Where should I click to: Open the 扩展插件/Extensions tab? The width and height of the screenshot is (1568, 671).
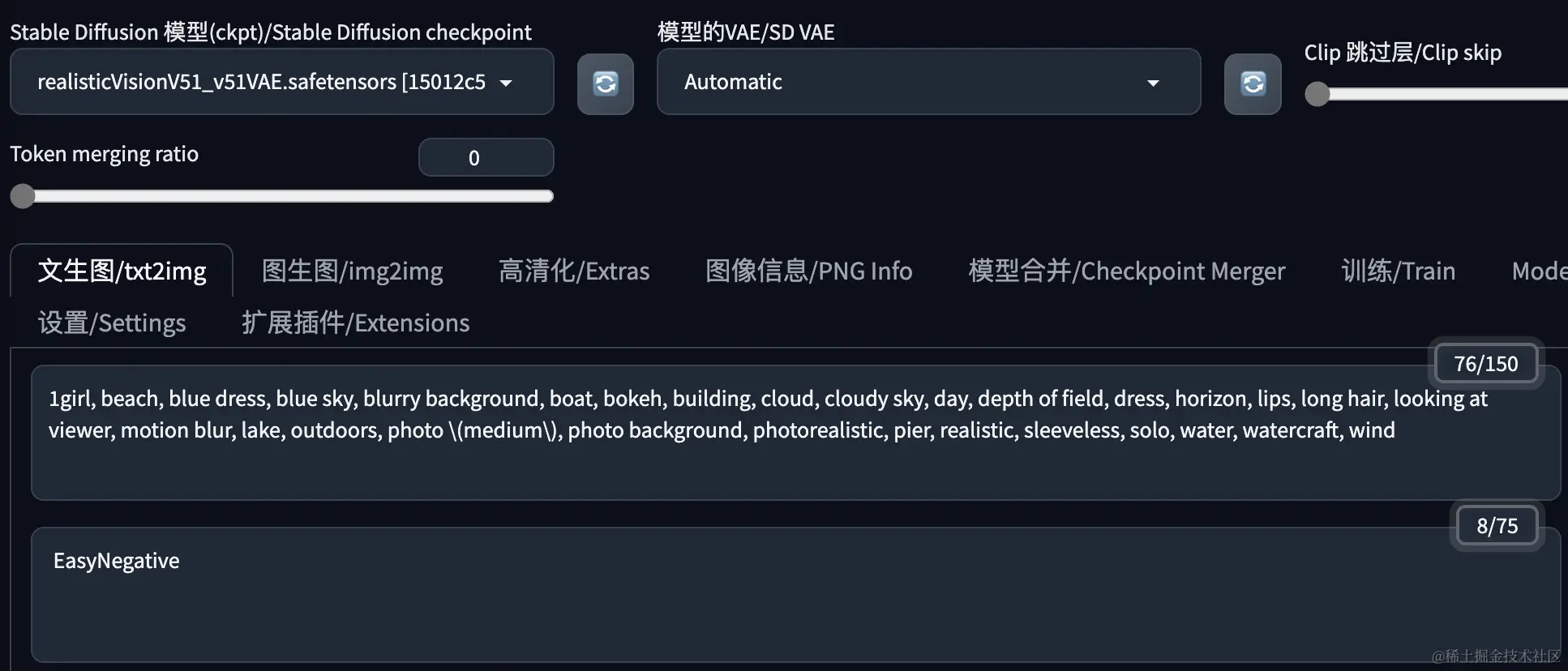[x=355, y=323]
